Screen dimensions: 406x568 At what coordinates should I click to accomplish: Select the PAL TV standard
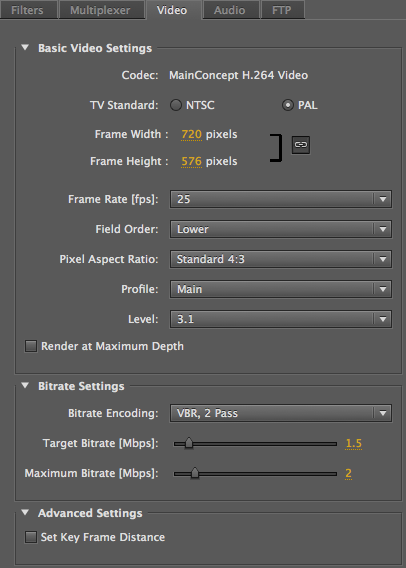pyautogui.click(x=288, y=105)
